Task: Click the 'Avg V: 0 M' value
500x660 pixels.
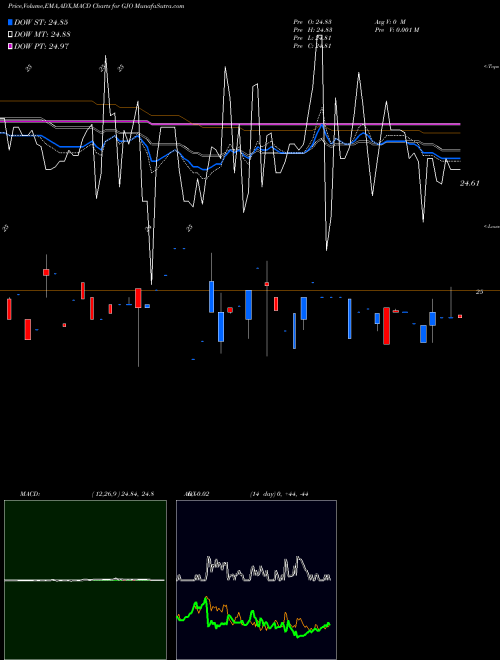Action: point(390,22)
